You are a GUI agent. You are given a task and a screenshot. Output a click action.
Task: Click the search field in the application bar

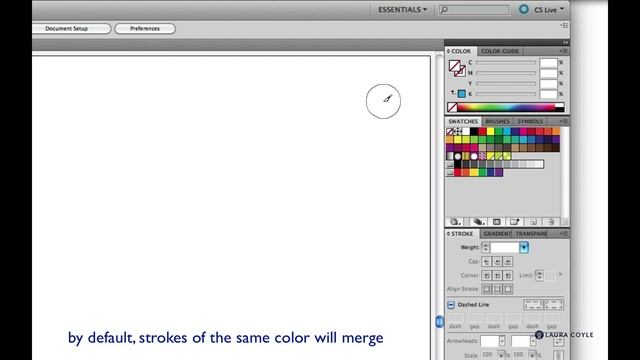tap(474, 9)
